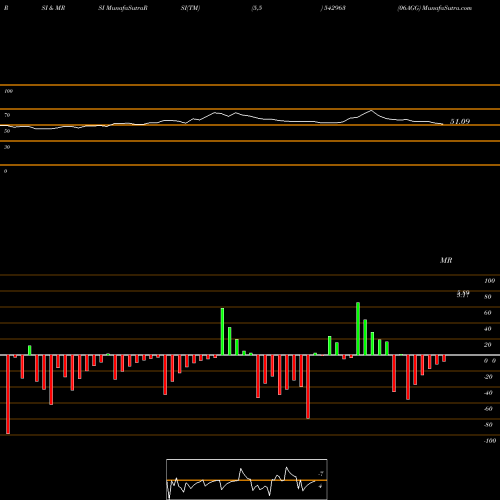Click the 342963 text in the header
This screenshot has height=500, width=500.
(x=334, y=8)
